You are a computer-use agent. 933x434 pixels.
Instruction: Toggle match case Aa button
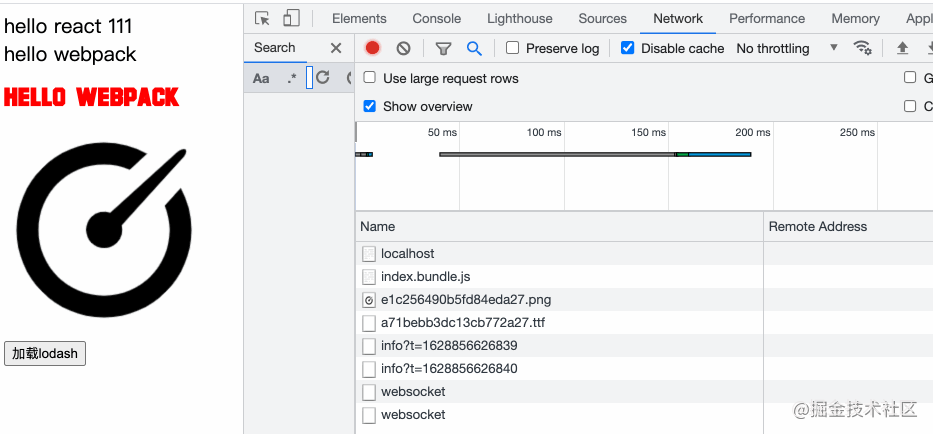pos(261,79)
